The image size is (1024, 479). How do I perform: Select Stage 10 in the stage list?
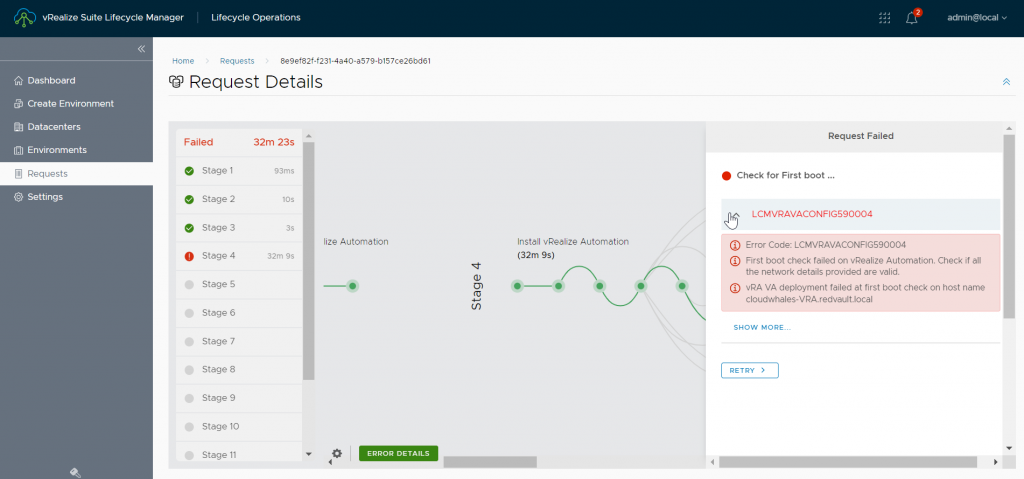pyautogui.click(x=239, y=426)
